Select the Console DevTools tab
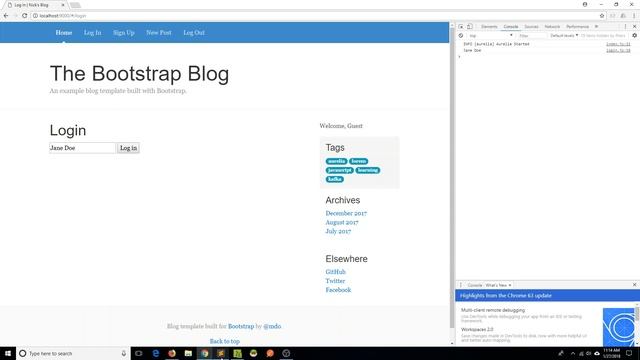 click(511, 27)
